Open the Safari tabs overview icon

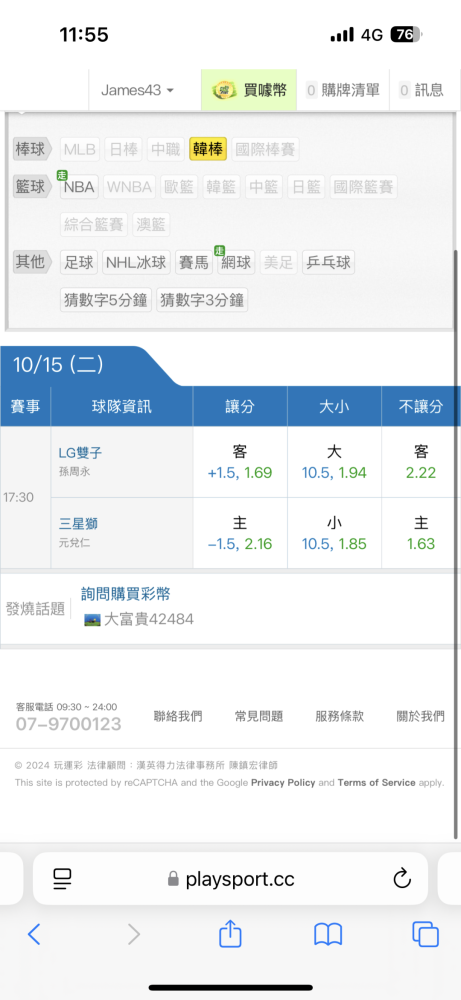425,934
